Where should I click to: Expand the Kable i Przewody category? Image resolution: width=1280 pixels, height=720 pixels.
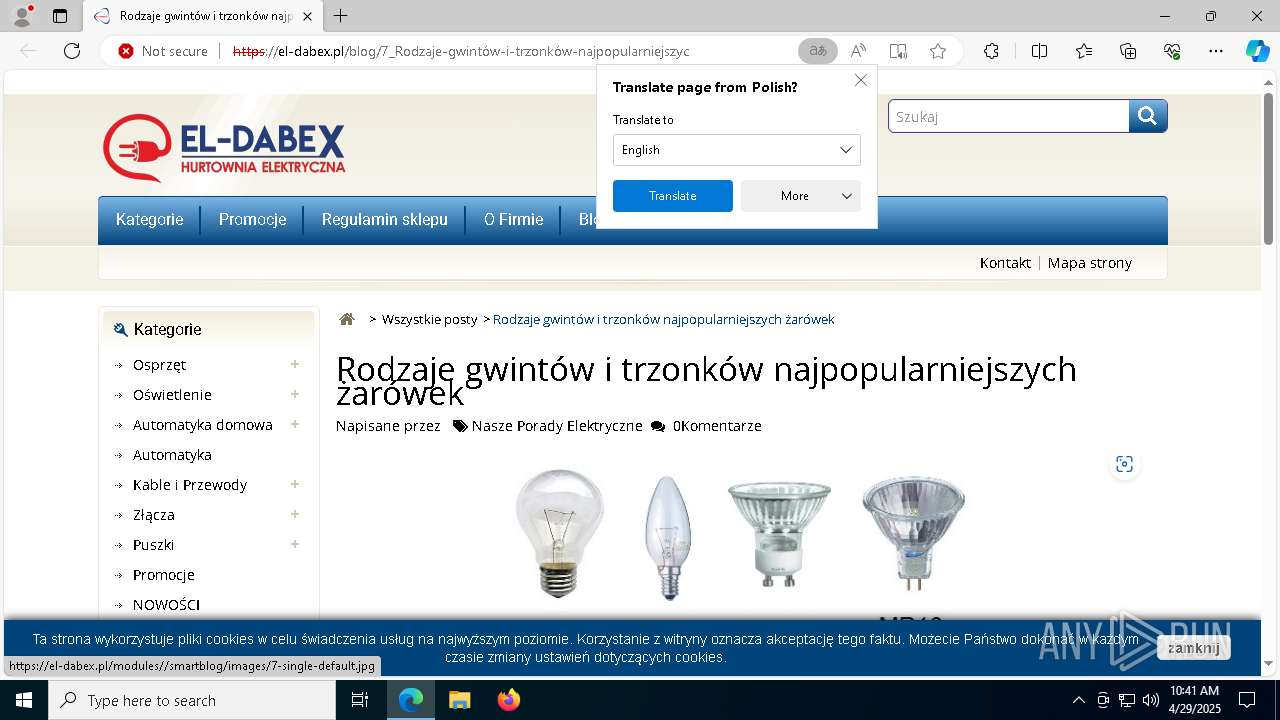[295, 485]
